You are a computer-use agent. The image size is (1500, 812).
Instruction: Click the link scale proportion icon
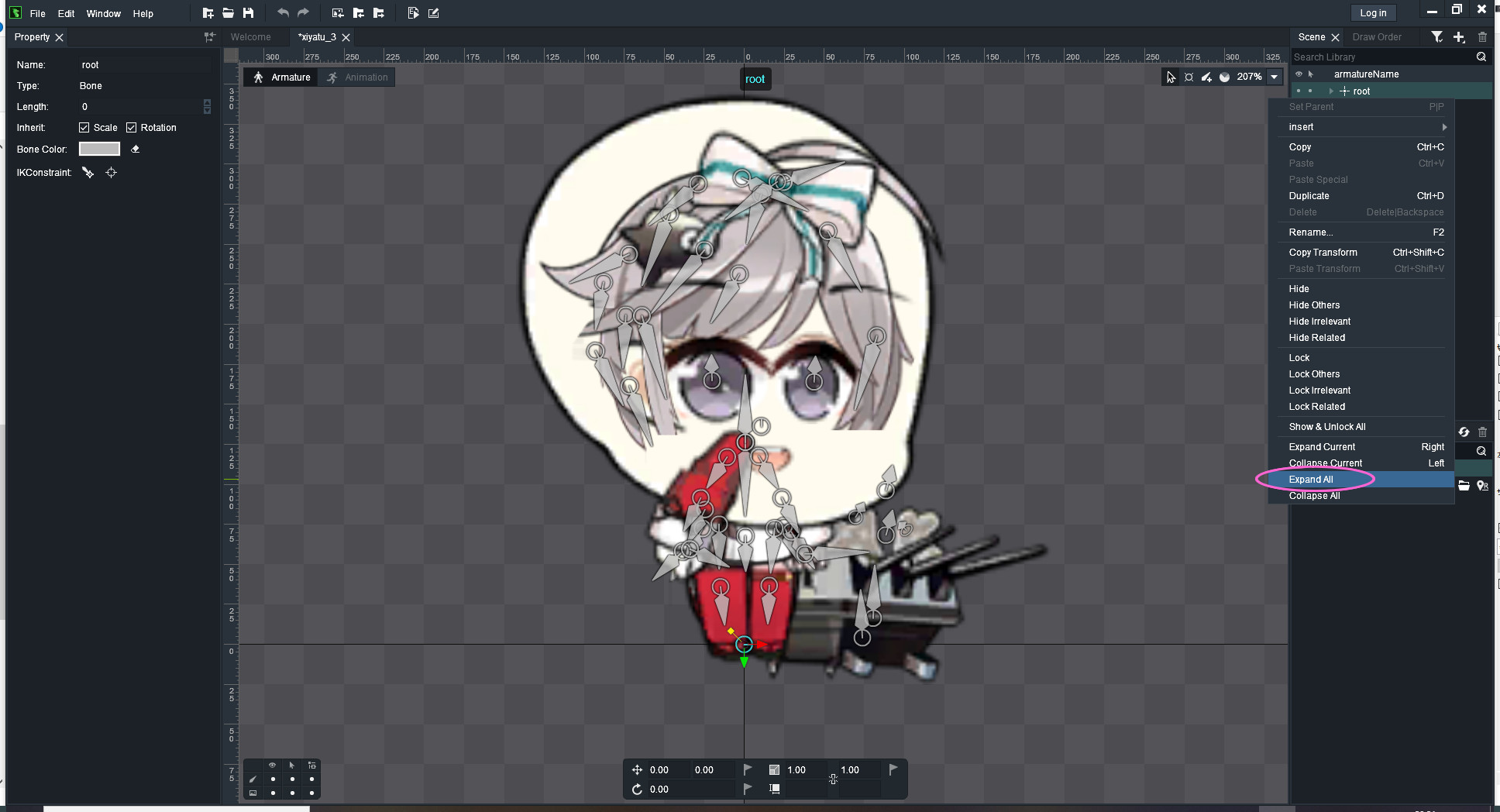click(x=833, y=779)
